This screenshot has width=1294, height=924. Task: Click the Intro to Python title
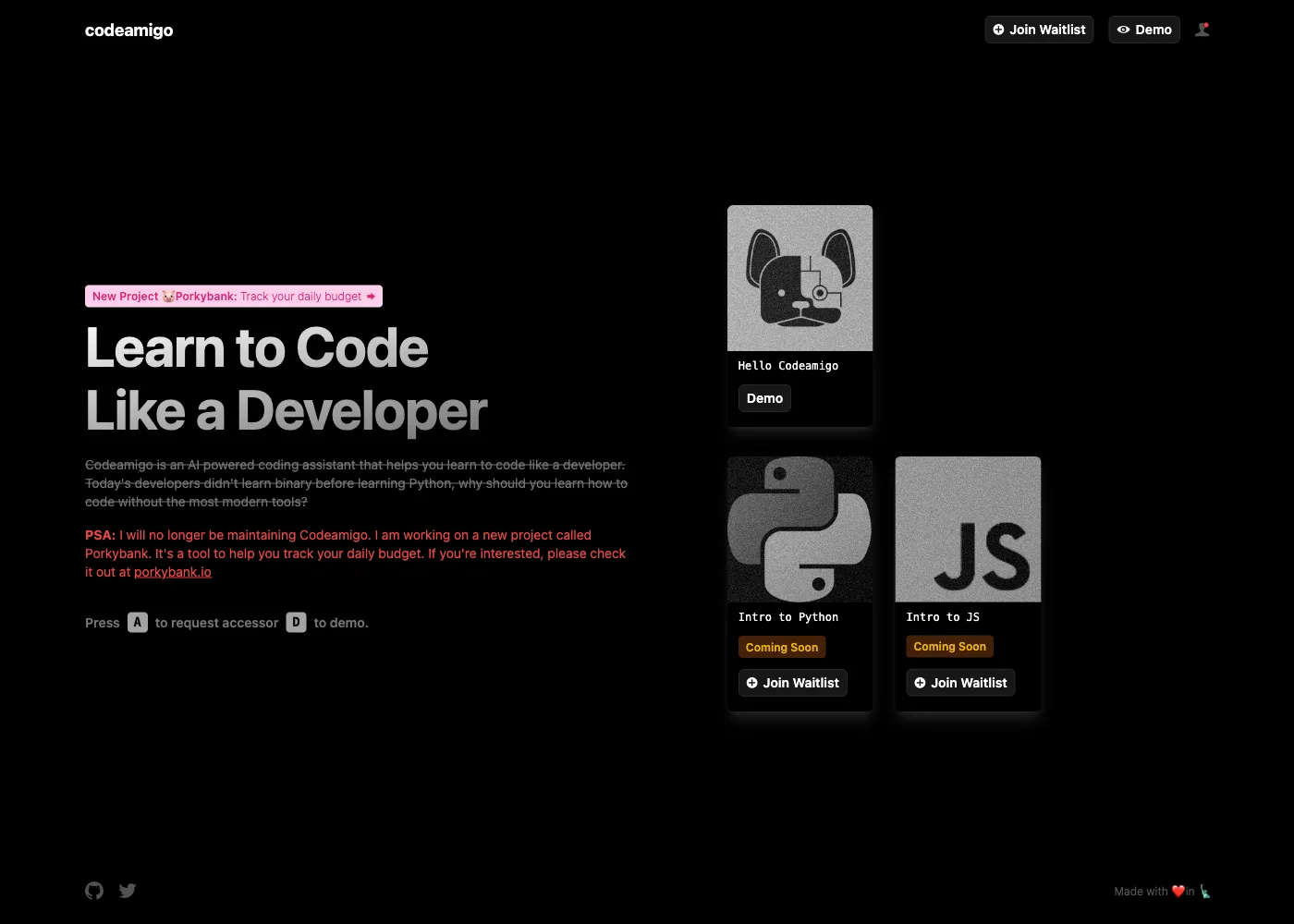[788, 617]
